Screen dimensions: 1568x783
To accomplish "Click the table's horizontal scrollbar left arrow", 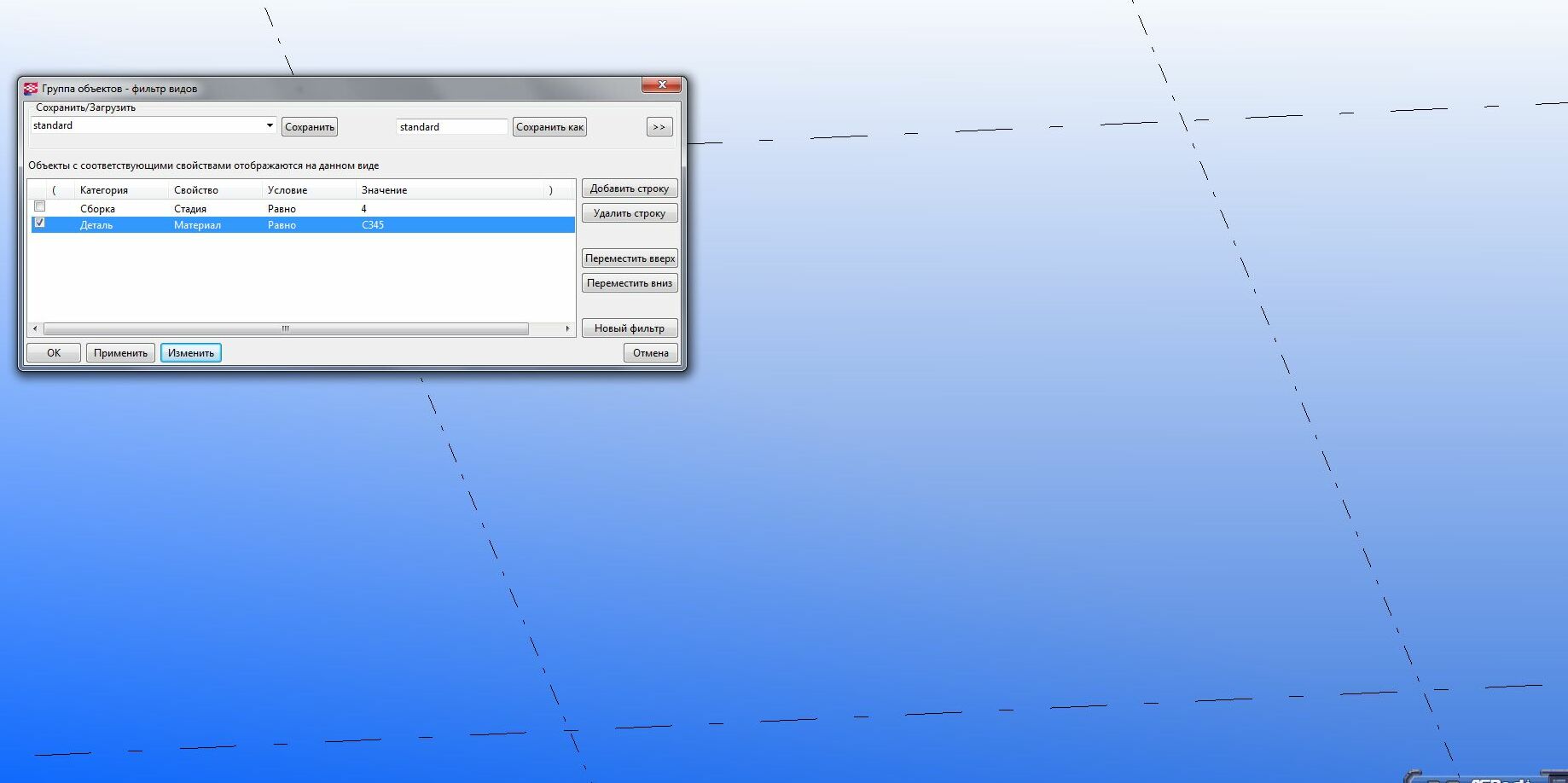I will coord(35,328).
